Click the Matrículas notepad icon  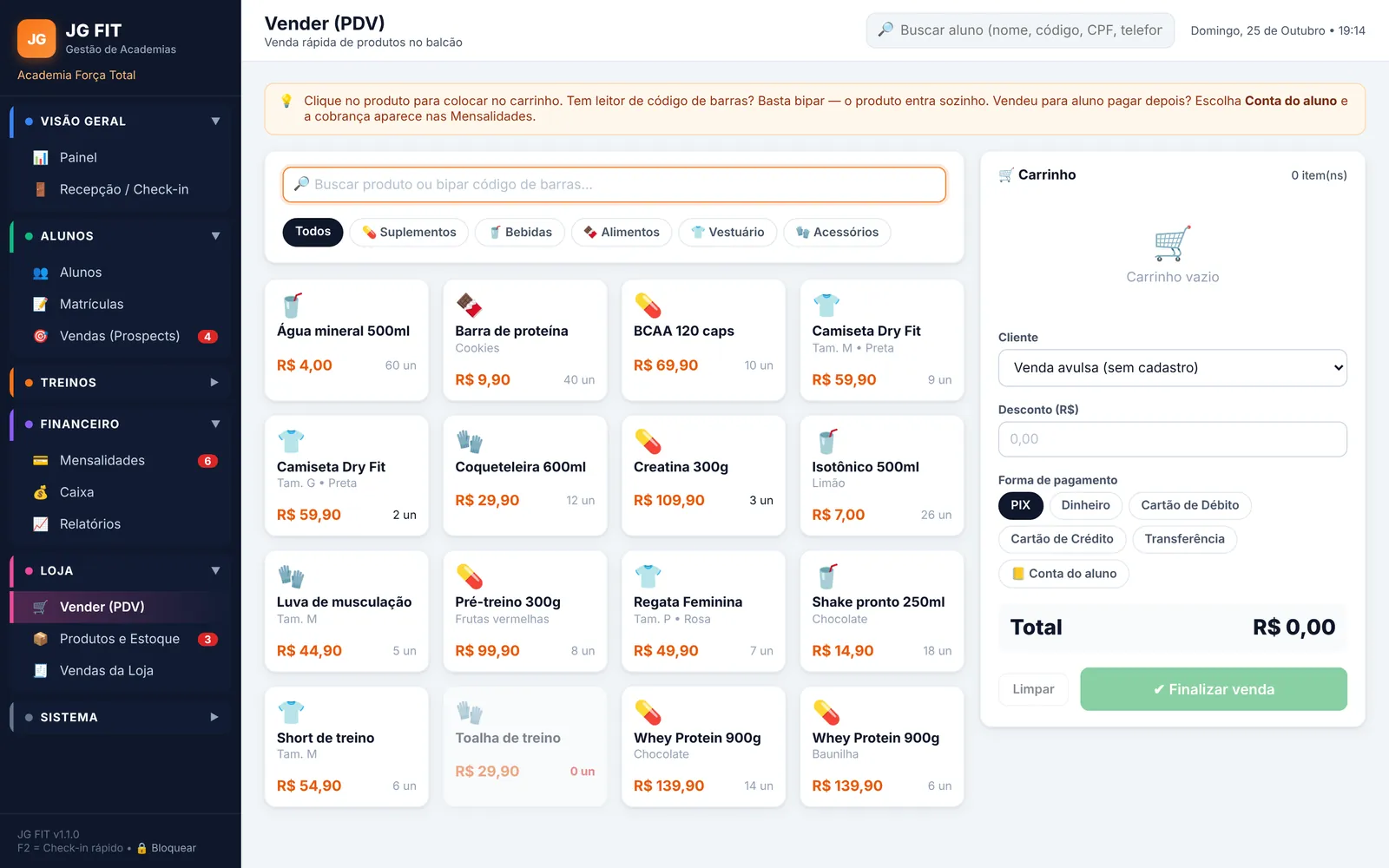(x=41, y=304)
